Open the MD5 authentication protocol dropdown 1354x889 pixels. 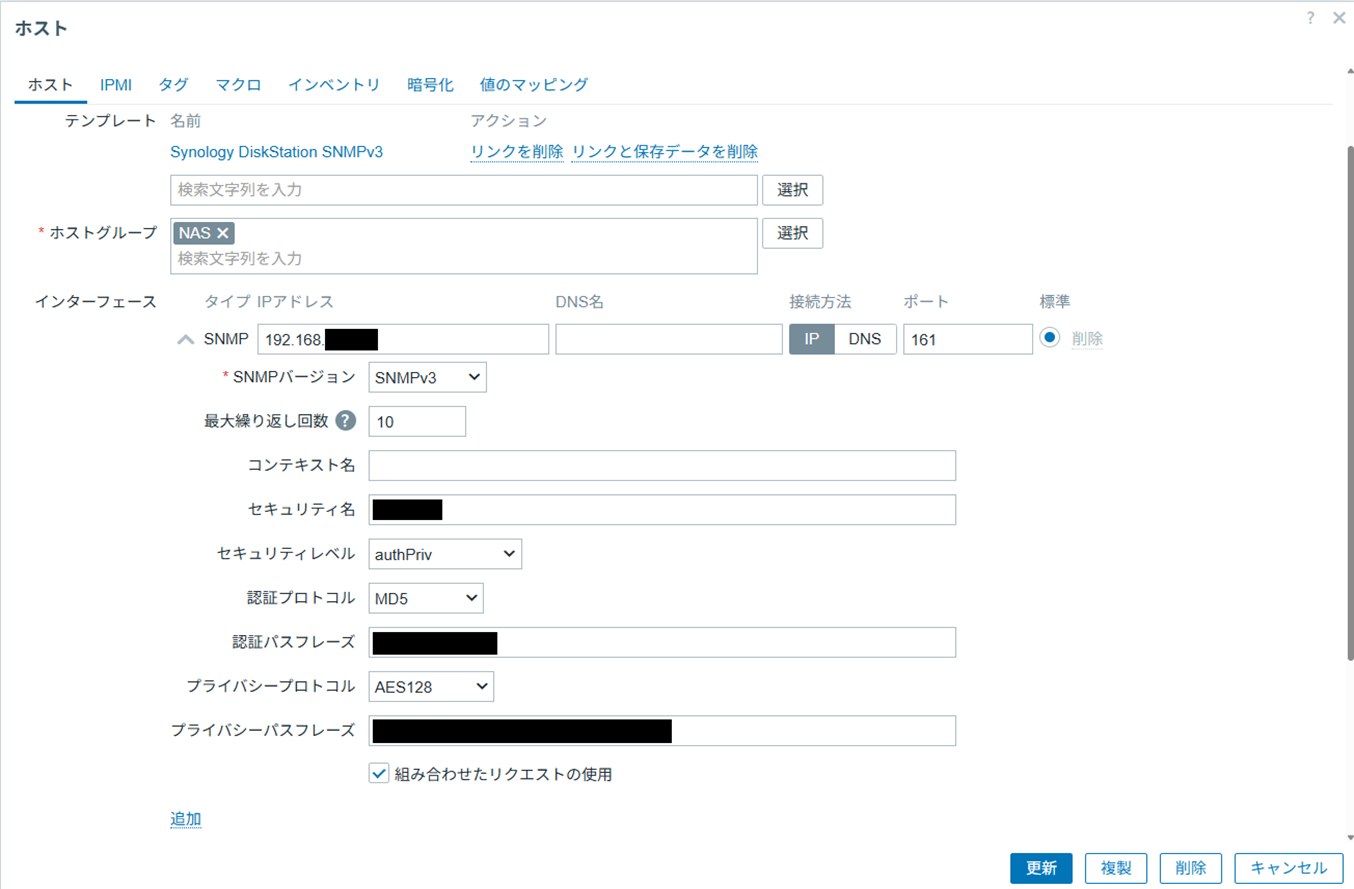point(426,598)
